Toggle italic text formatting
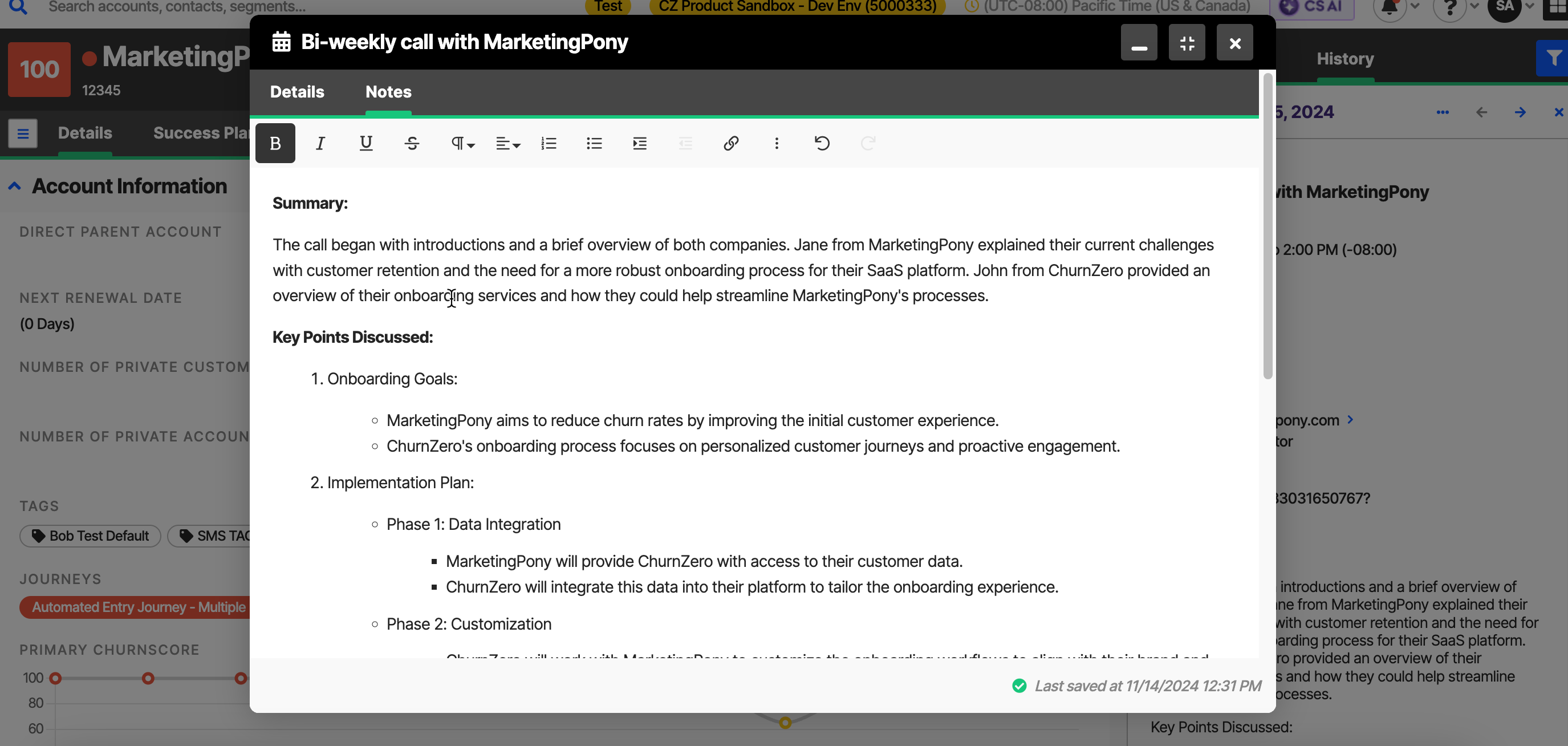Screen dimensions: 1568x746 coord(320,143)
